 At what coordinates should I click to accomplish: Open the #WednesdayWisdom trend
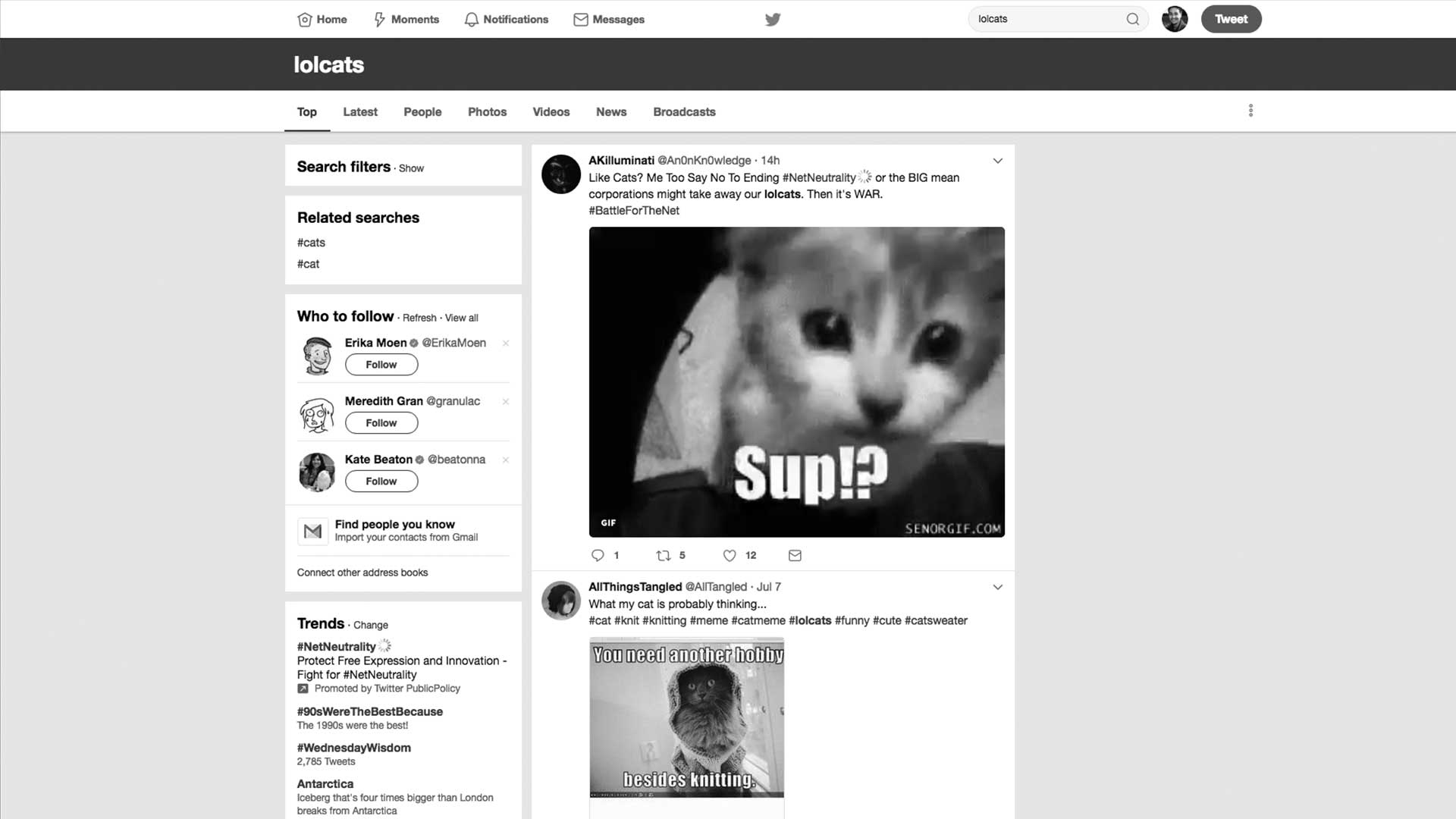tap(354, 748)
